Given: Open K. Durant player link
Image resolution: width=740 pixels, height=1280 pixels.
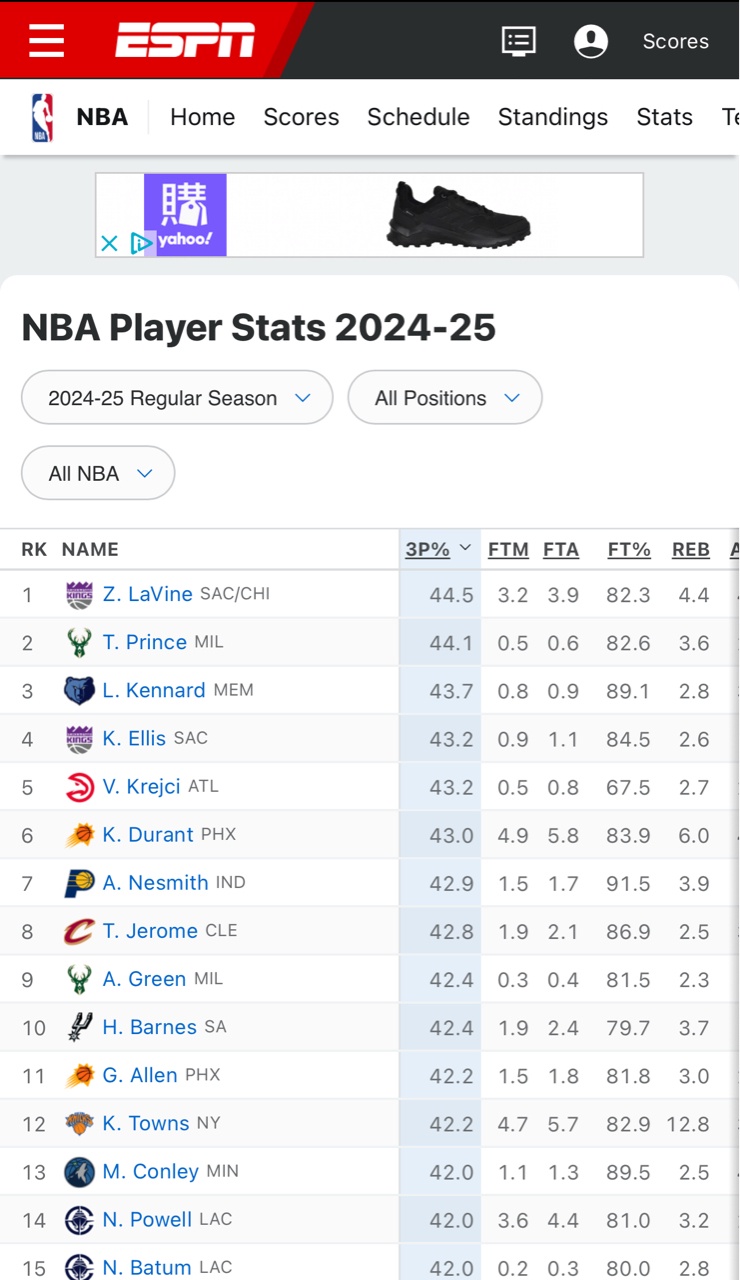Looking at the screenshot, I should point(148,834).
